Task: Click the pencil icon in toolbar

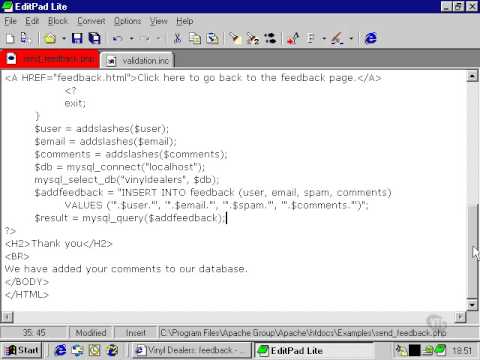Action: (337, 39)
